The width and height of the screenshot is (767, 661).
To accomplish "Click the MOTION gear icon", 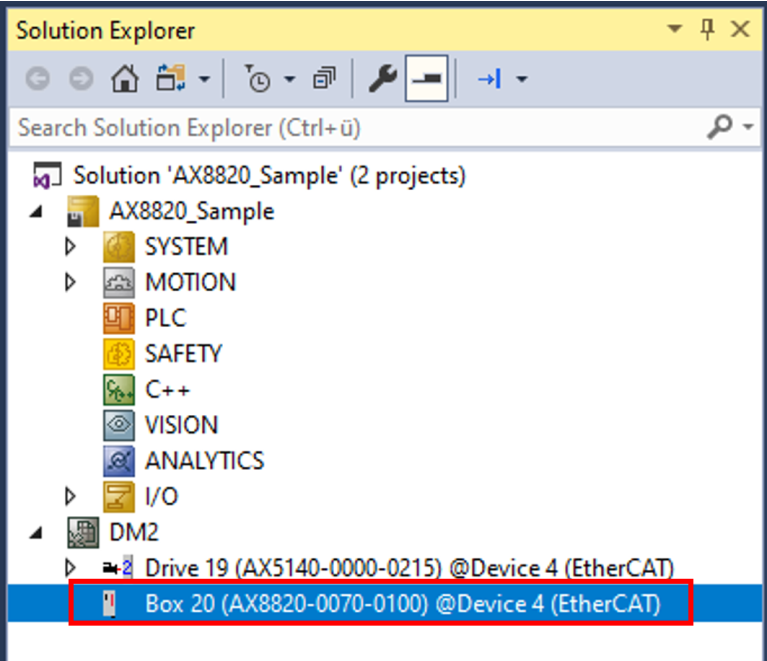I will (119, 282).
